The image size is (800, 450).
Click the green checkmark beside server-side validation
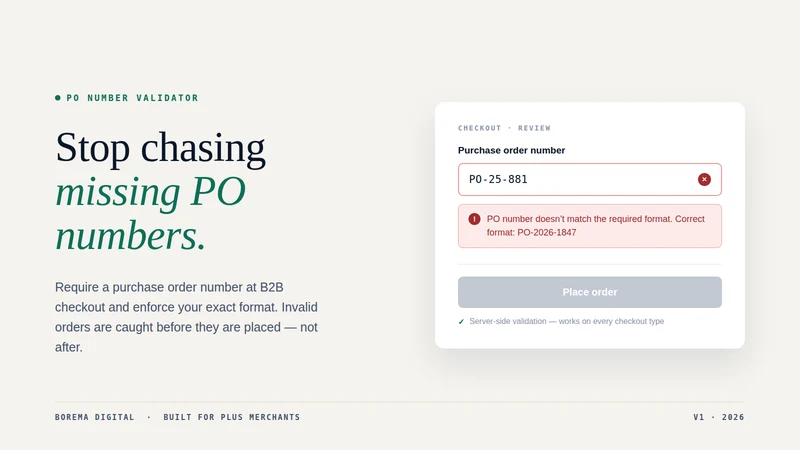pos(461,321)
